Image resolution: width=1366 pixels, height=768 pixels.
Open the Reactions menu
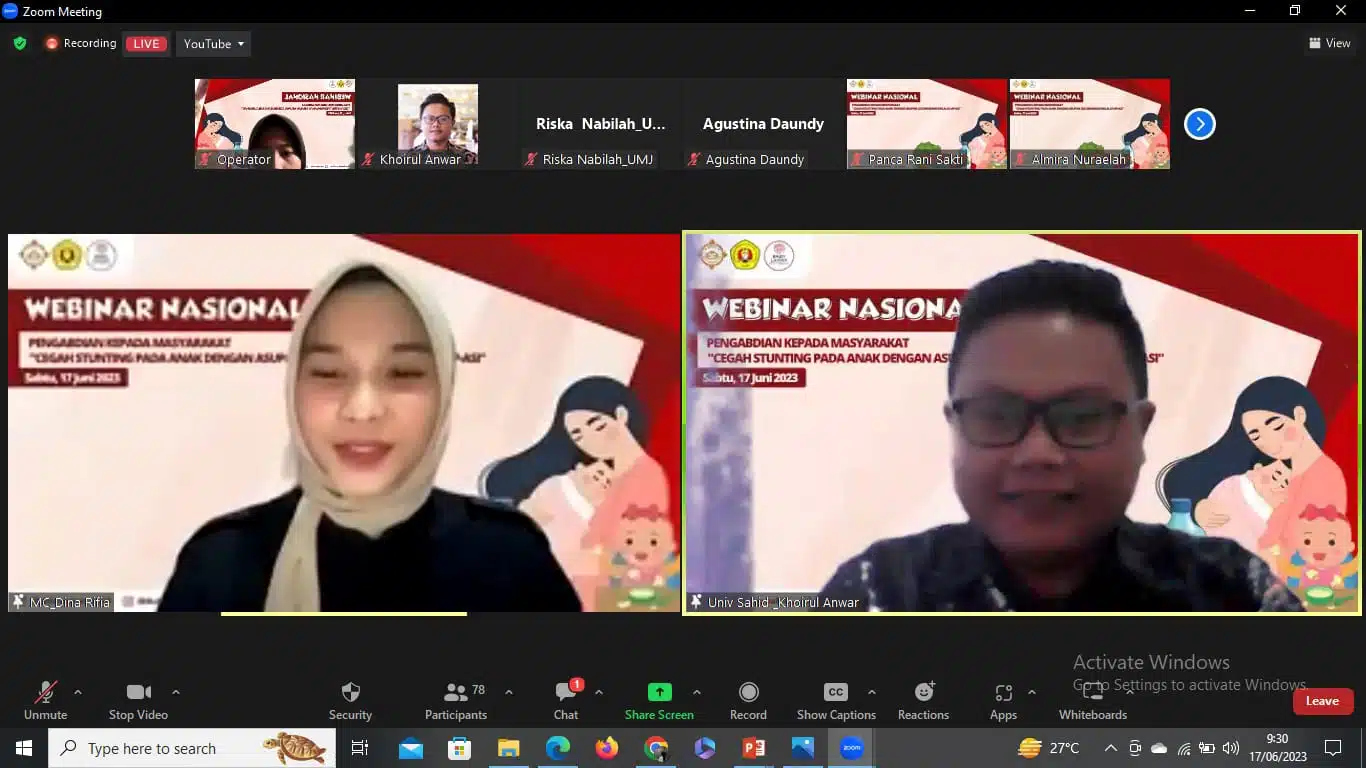pos(923,700)
